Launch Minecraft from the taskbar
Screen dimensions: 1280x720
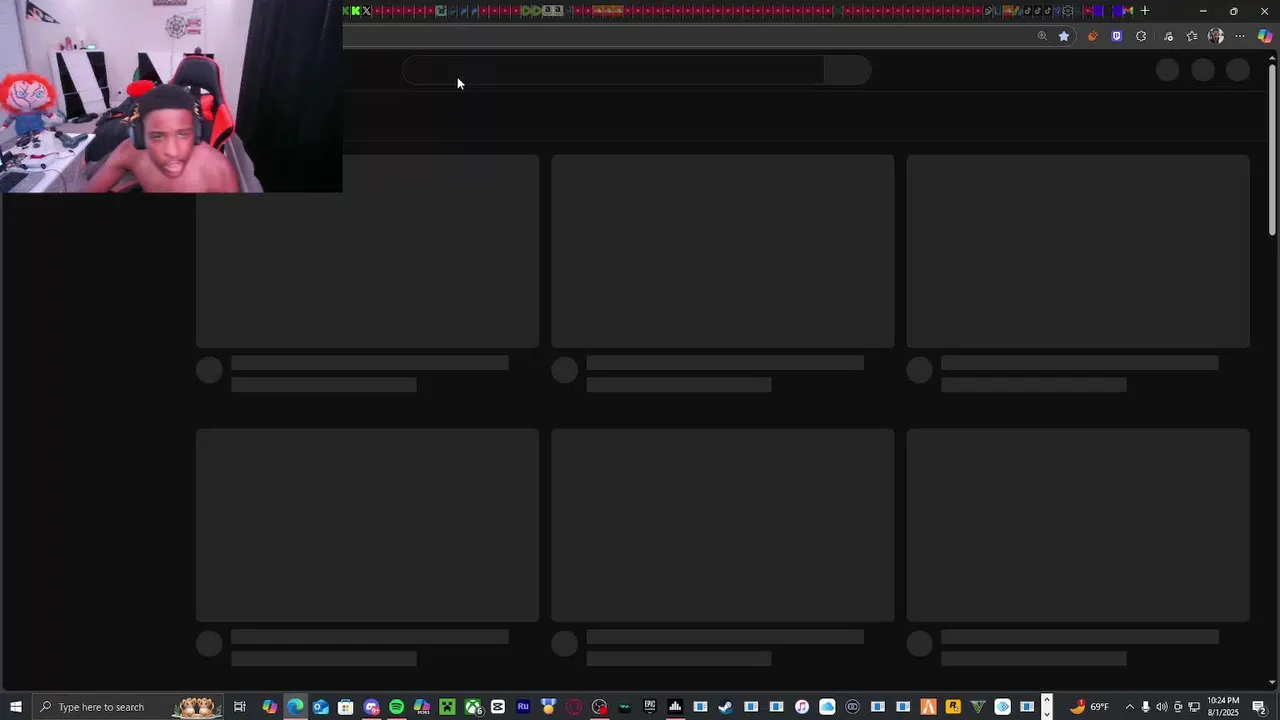447,707
